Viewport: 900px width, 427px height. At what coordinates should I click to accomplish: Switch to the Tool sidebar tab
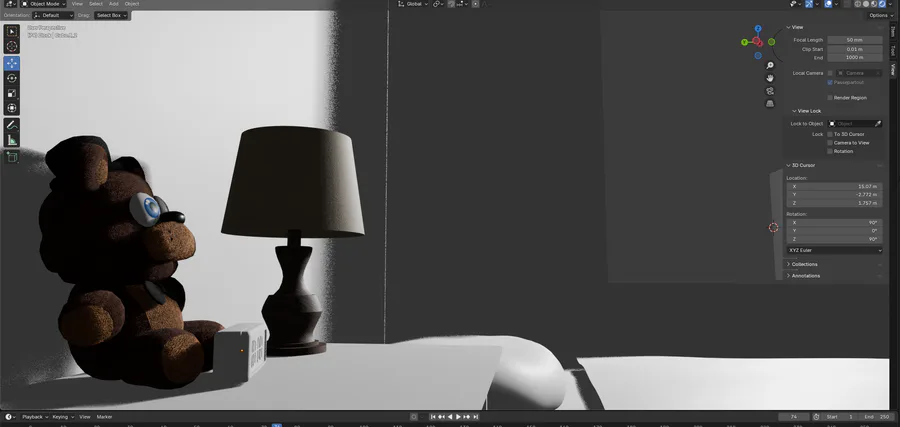click(893, 51)
